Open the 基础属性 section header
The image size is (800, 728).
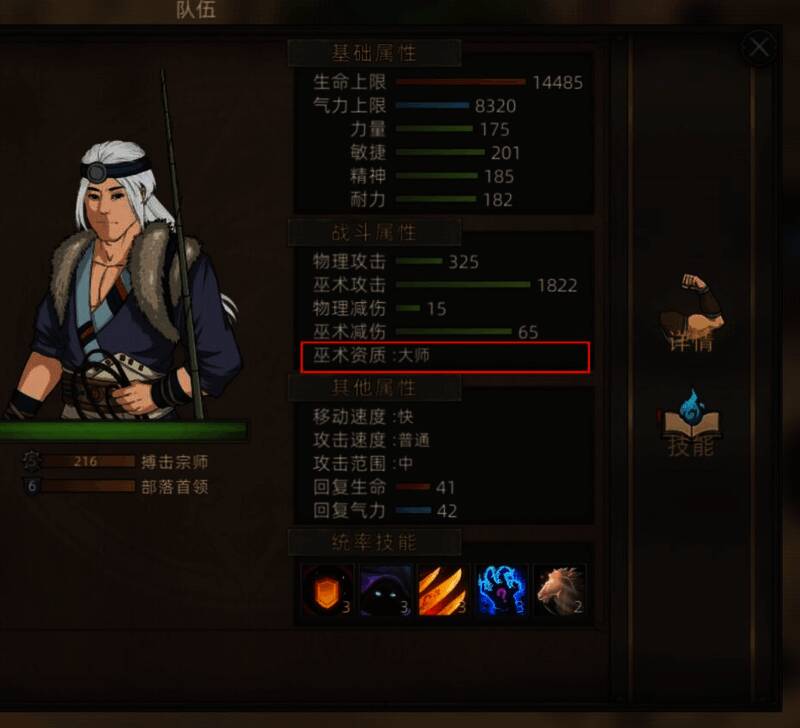coord(374,53)
